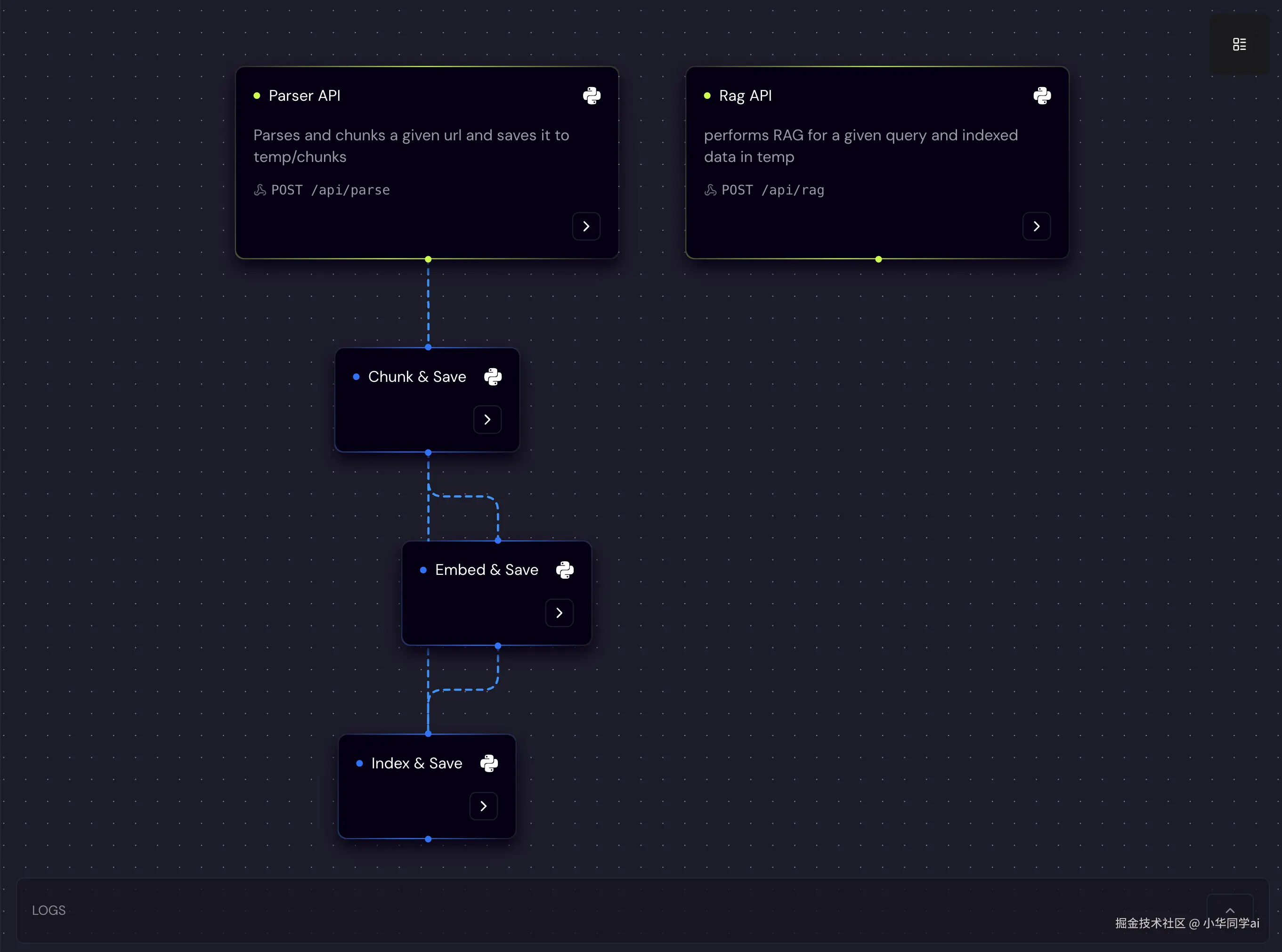The image size is (1282, 952).
Task: Click the POST /api/rag endpoint text
Action: pyautogui.click(x=773, y=190)
